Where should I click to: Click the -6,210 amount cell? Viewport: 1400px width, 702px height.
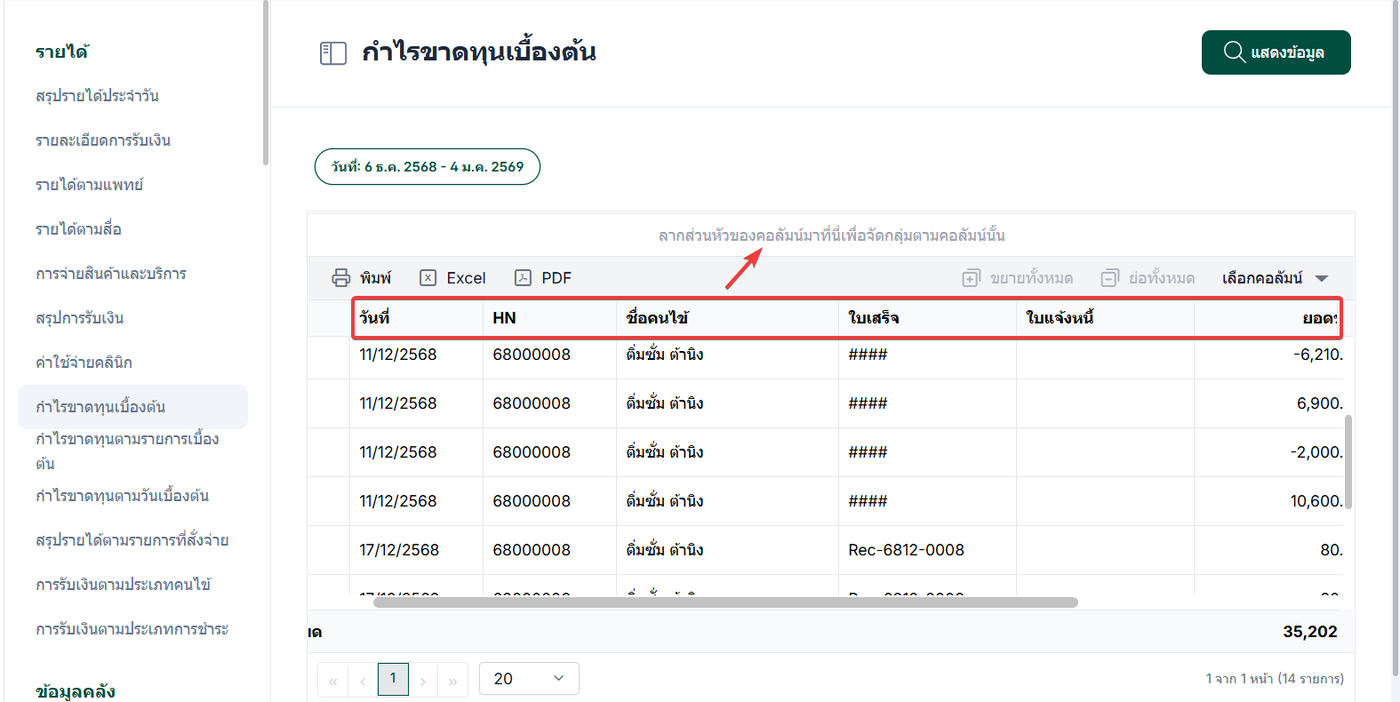pyautogui.click(x=1269, y=354)
